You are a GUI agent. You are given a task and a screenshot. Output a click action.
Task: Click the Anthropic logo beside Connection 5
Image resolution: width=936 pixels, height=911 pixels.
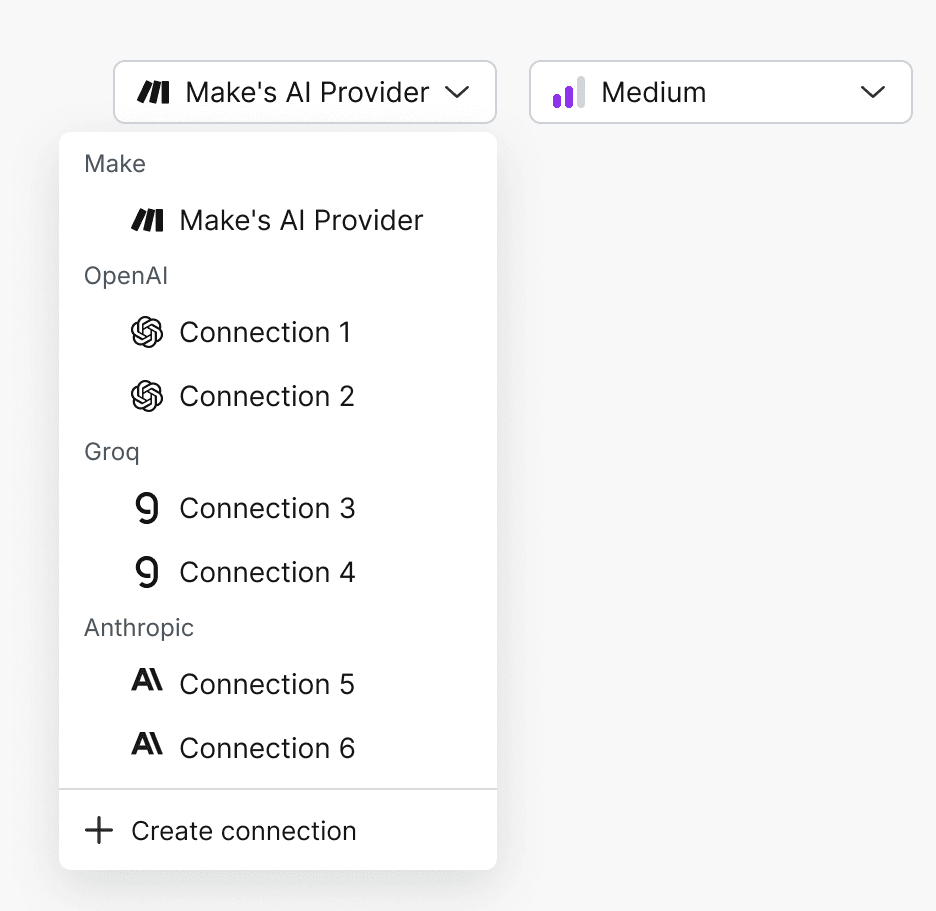(147, 683)
